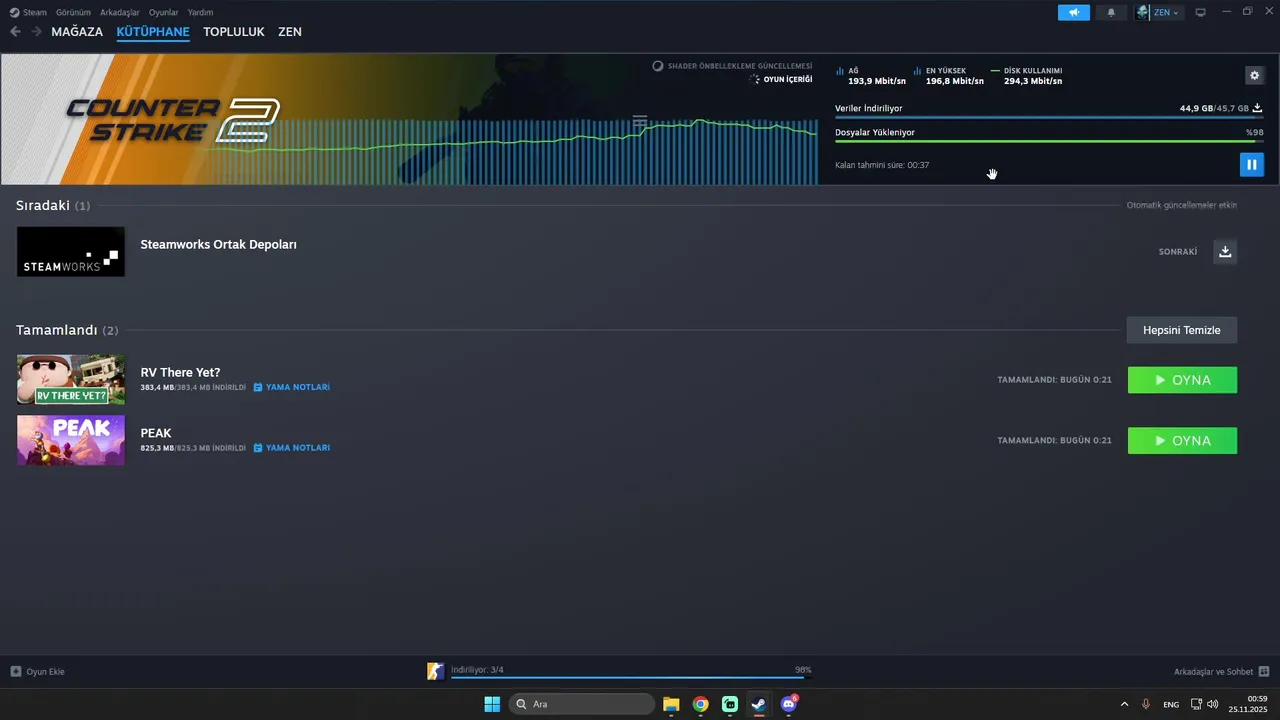
Task: Click Hepsini Temizle button
Action: tap(1181, 330)
